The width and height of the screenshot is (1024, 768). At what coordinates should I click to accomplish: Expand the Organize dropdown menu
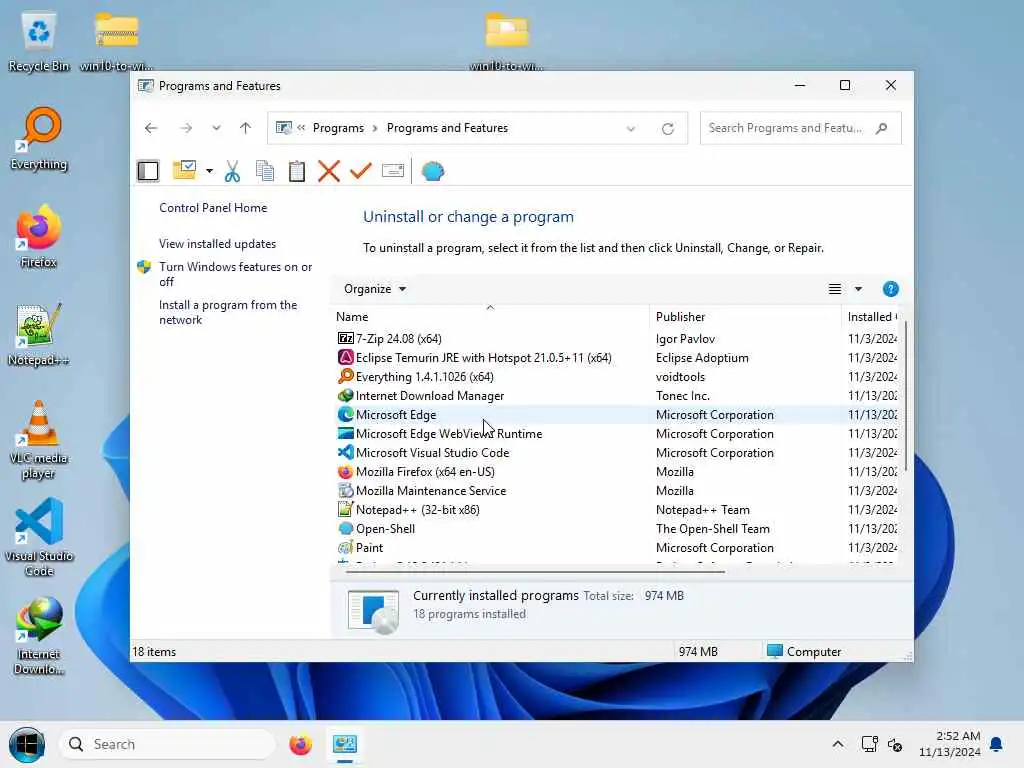point(375,289)
